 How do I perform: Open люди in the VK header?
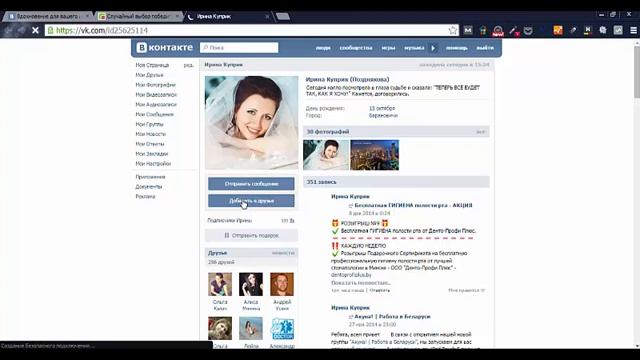pos(323,48)
